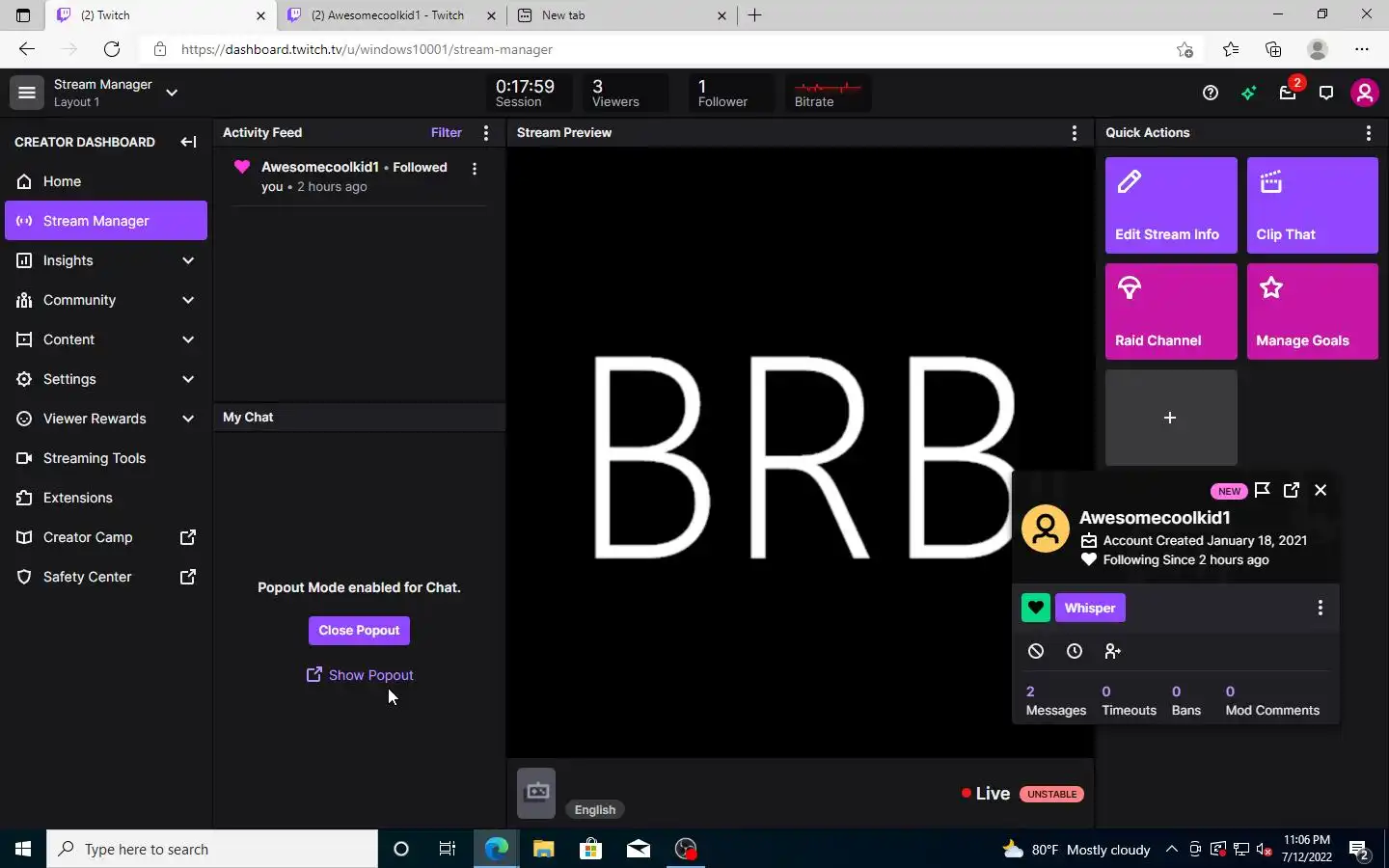Click the Bitrate indicator in the header
Image resolution: width=1389 pixels, height=868 pixels.
[828, 93]
